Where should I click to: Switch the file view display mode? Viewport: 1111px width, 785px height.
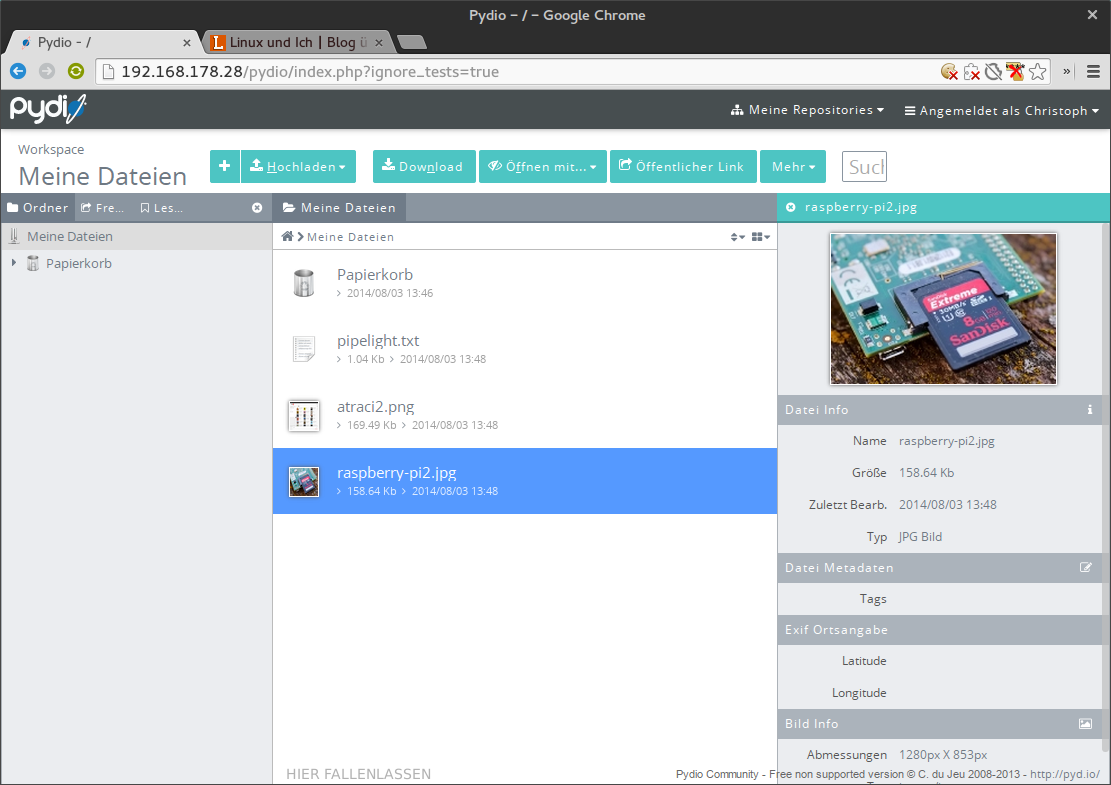click(761, 237)
